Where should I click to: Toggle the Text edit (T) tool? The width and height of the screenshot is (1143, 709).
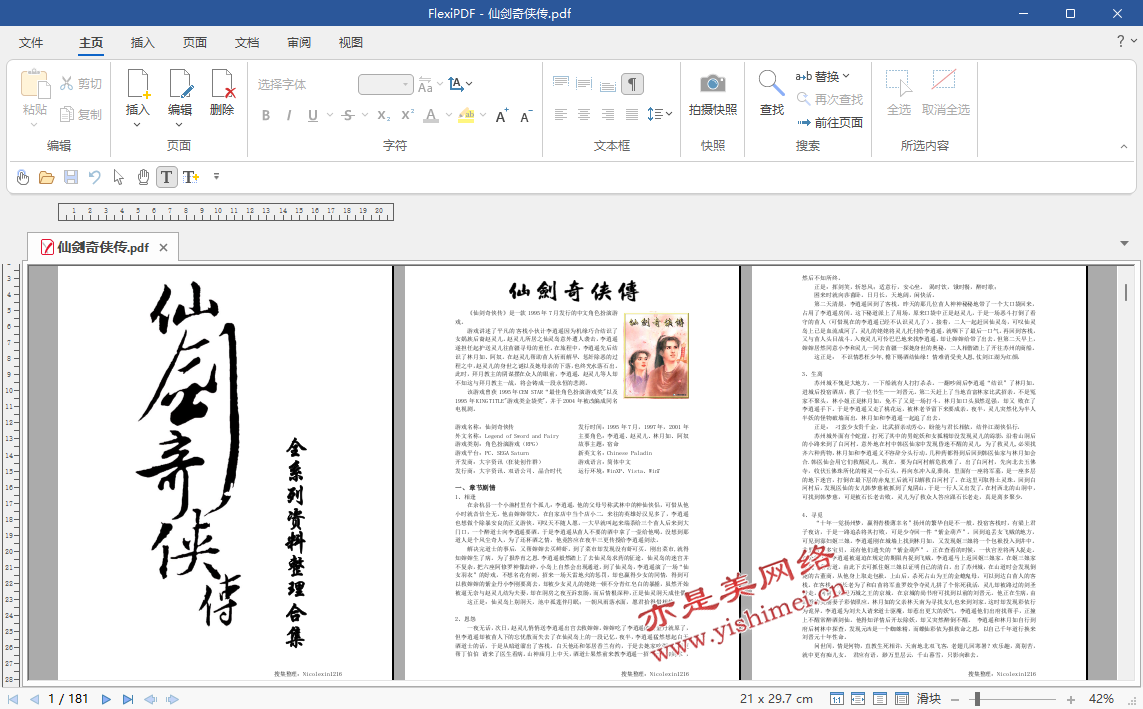pos(167,177)
